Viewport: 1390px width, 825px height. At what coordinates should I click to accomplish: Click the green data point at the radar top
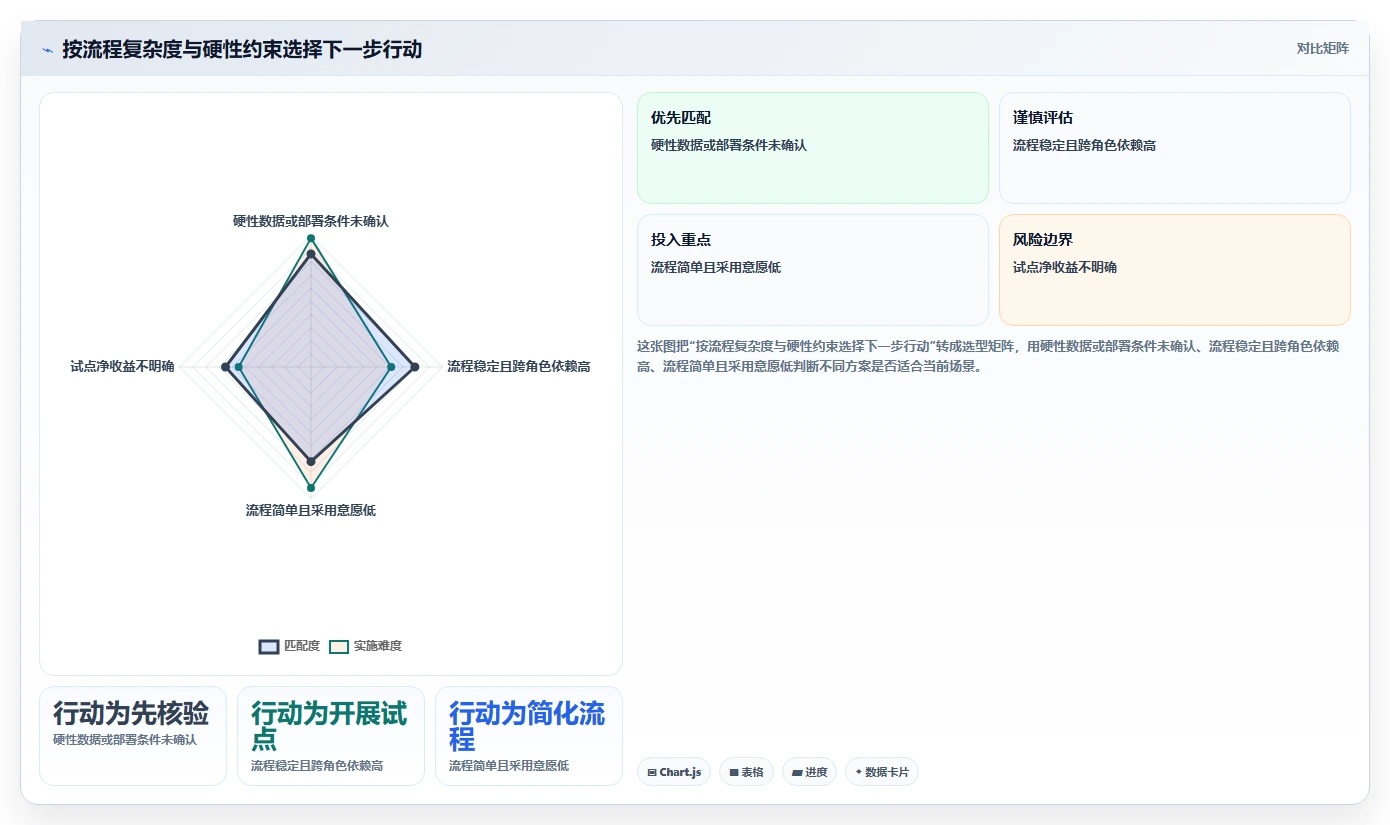click(311, 238)
